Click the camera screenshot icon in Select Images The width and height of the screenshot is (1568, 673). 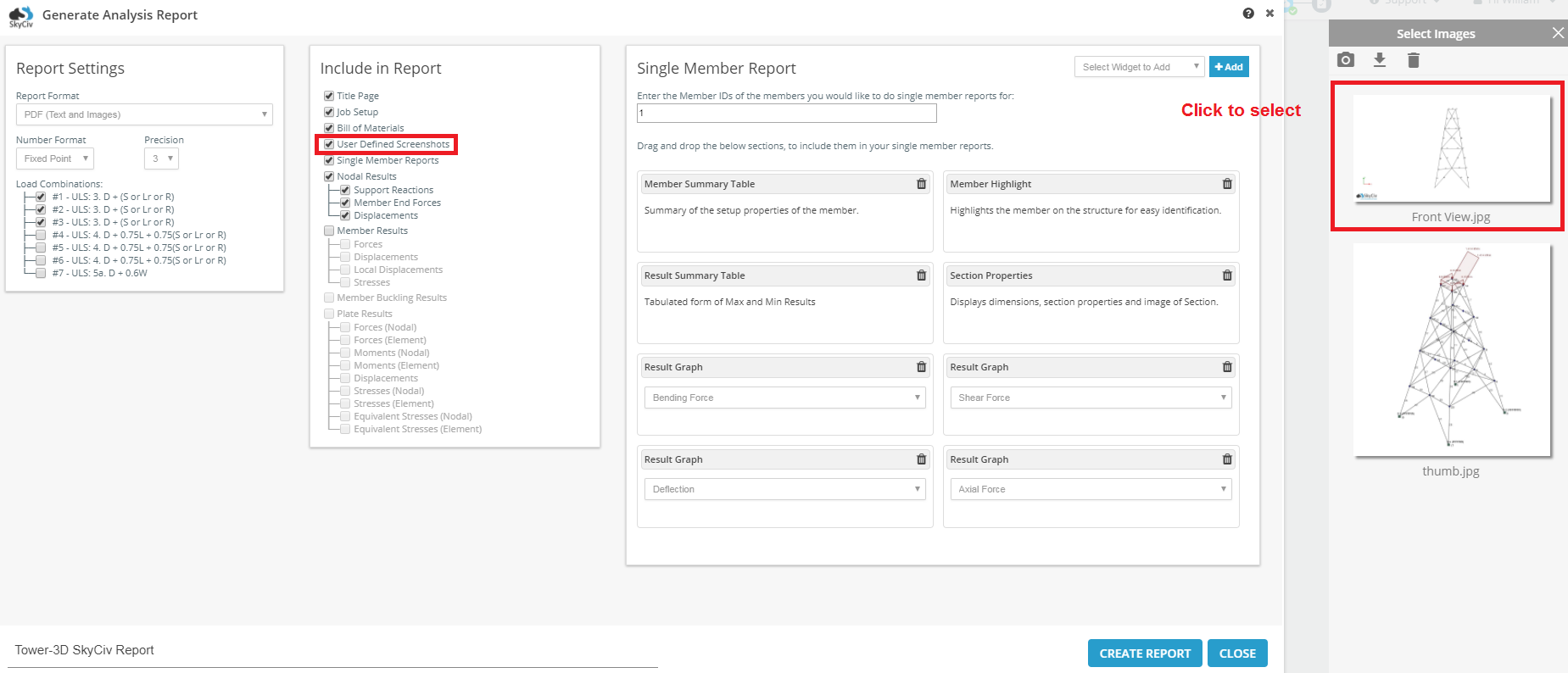(1346, 60)
